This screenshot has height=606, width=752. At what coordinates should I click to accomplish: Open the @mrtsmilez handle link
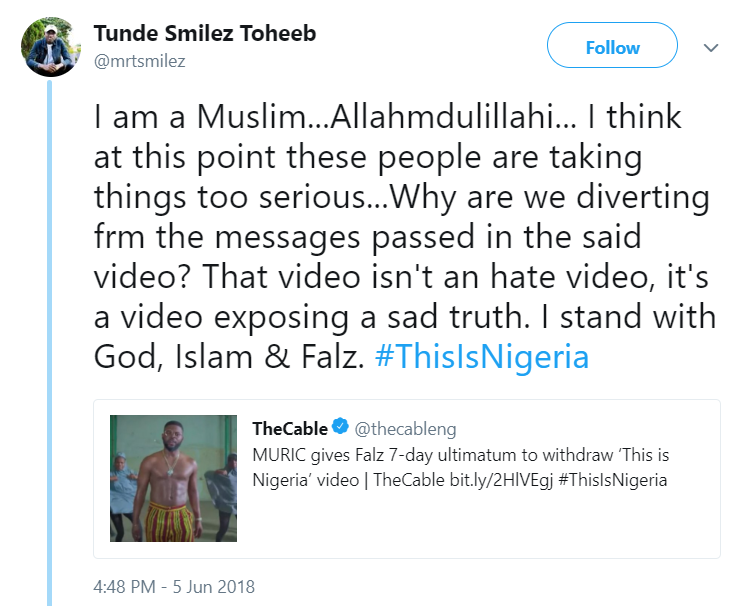click(x=139, y=61)
